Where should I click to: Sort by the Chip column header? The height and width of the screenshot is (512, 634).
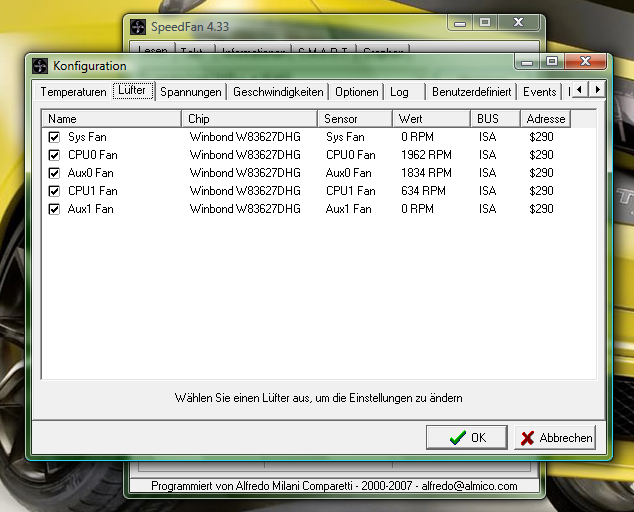(x=249, y=119)
